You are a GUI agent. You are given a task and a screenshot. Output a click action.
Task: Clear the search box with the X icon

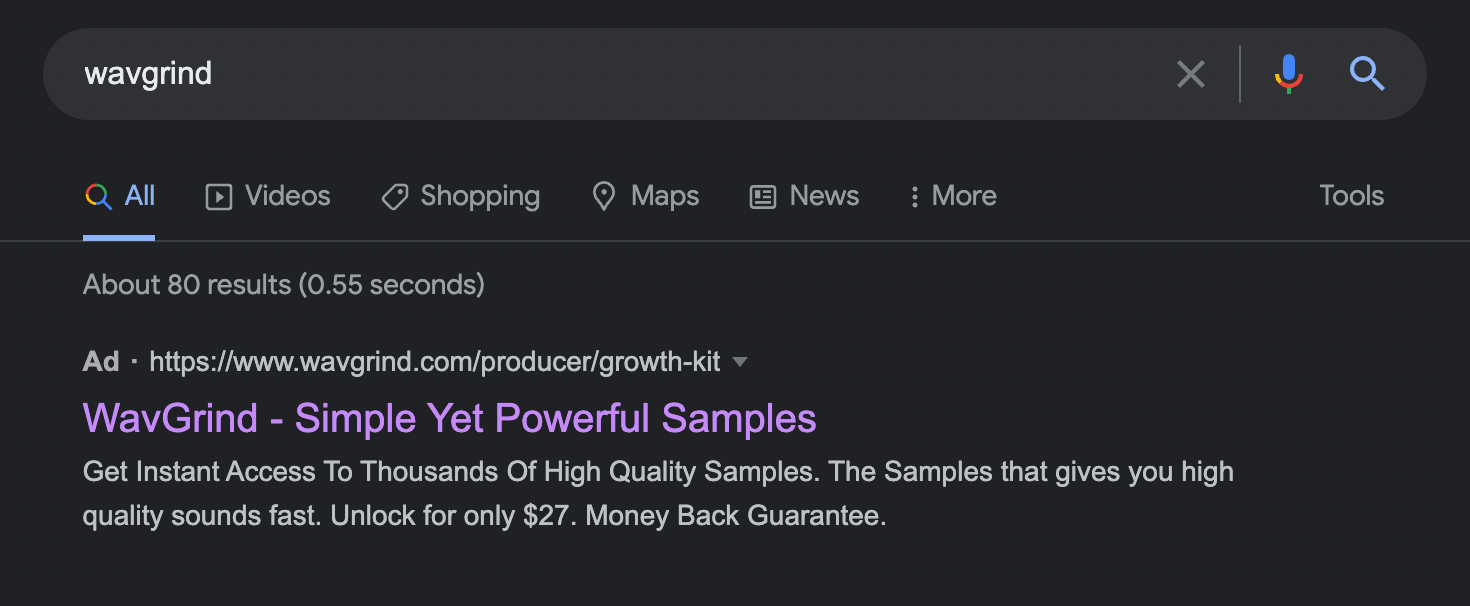coord(1190,73)
